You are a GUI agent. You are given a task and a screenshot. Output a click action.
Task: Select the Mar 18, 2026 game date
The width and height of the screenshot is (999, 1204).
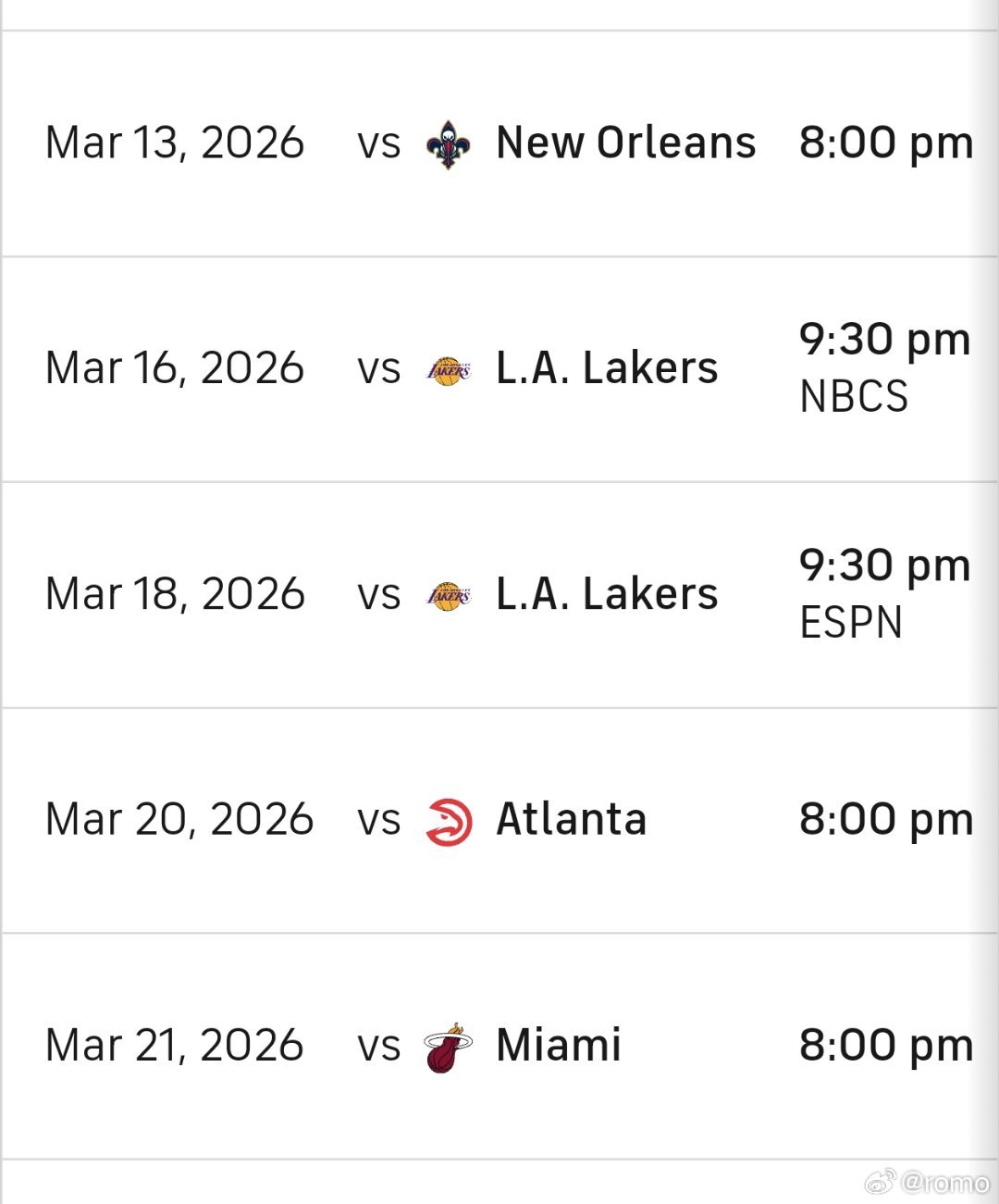(x=175, y=595)
